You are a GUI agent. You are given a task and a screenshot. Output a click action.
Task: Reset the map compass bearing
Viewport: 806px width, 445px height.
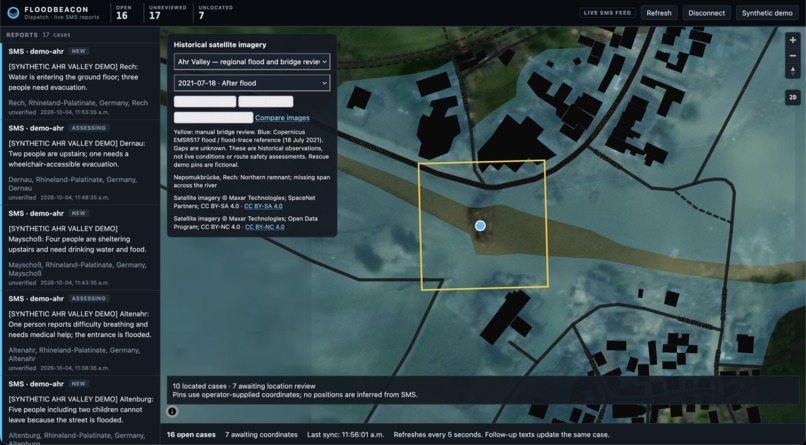(792, 71)
